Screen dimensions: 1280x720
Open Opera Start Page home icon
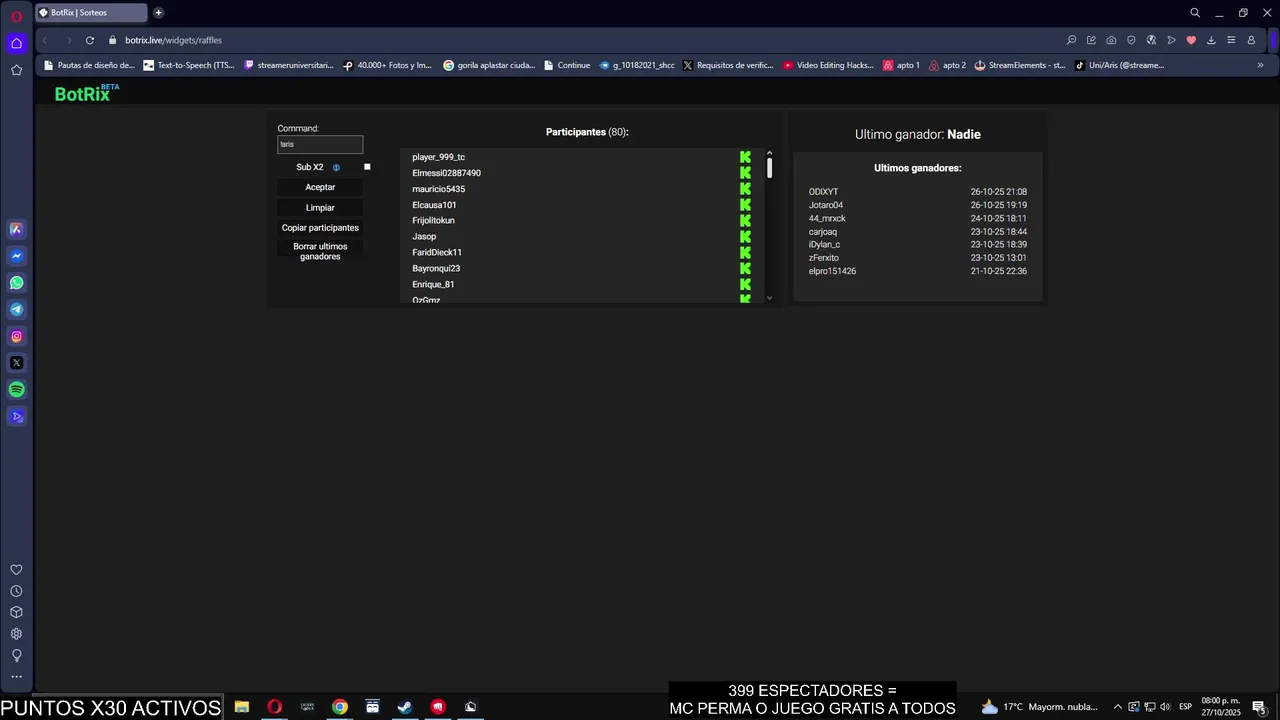[16, 43]
